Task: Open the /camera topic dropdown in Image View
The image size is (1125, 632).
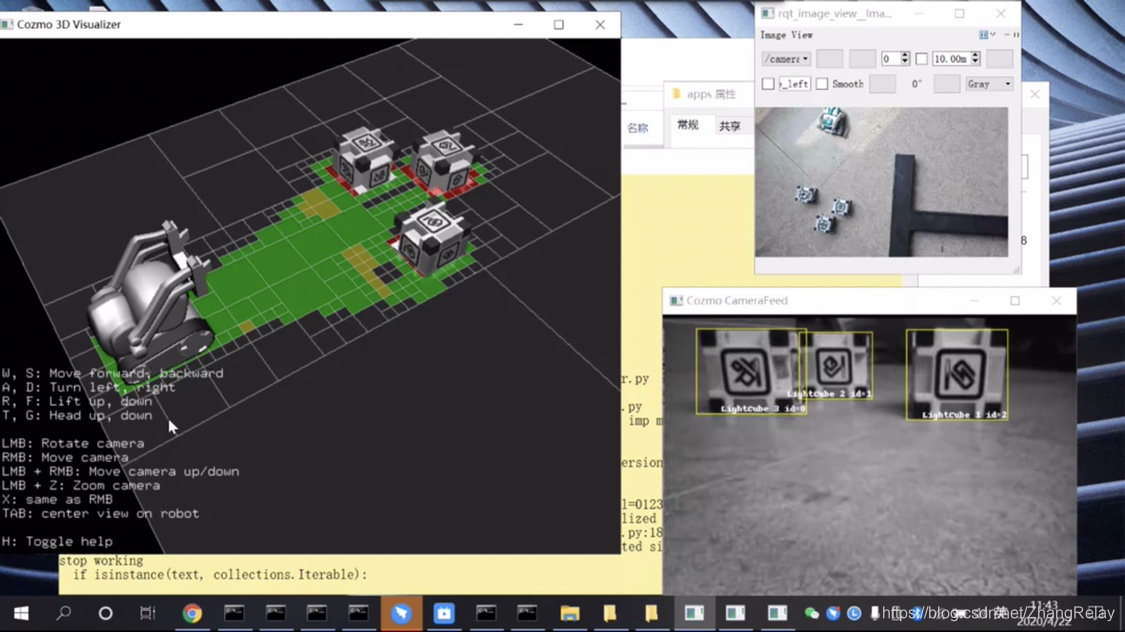Action: click(786, 59)
